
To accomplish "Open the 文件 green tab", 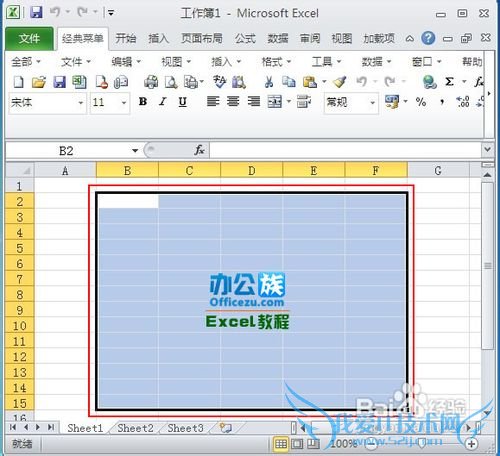I will [x=29, y=39].
